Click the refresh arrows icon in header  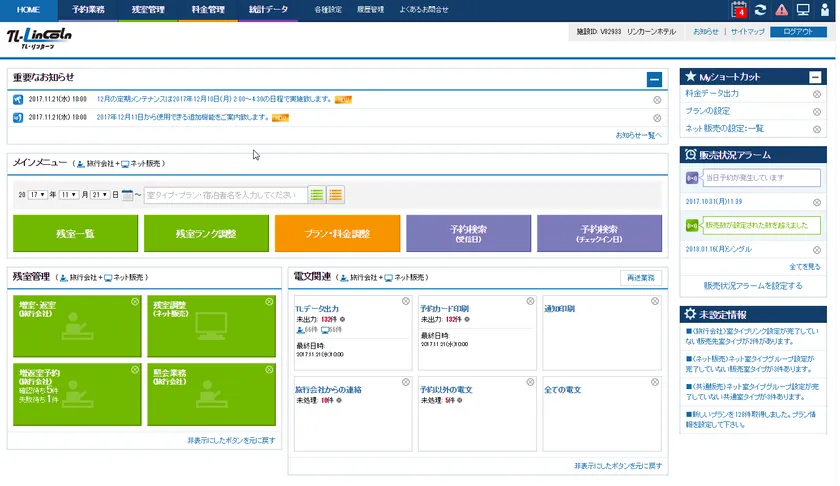[x=761, y=10]
